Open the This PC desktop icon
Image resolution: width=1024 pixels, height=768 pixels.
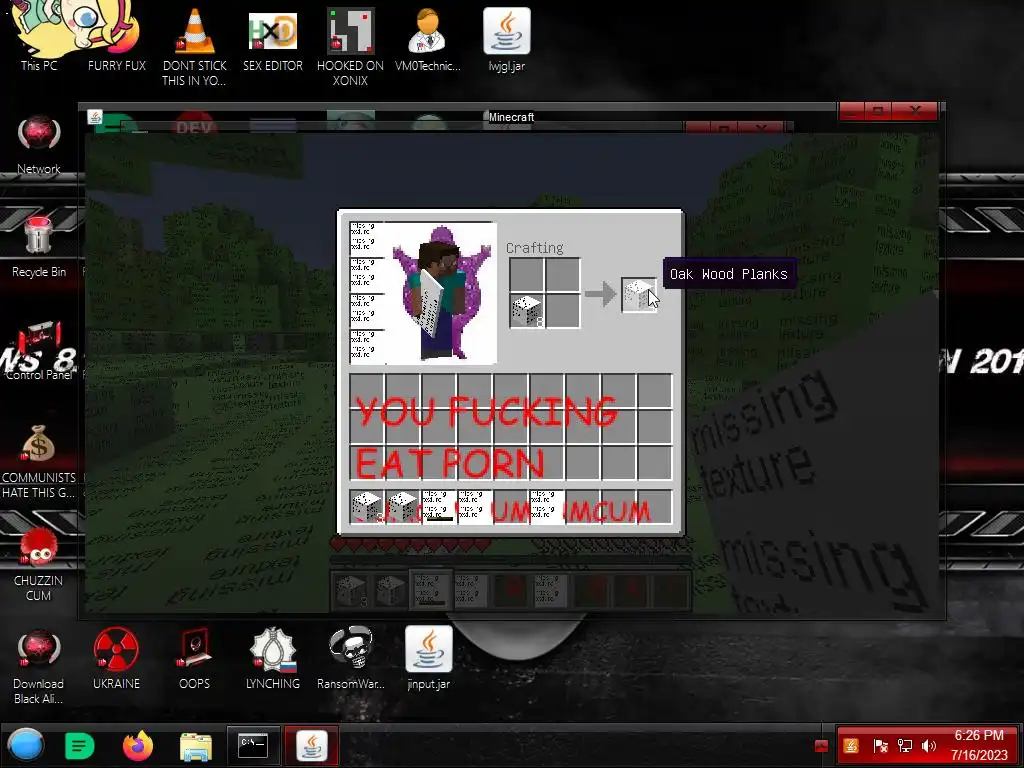[x=39, y=36]
